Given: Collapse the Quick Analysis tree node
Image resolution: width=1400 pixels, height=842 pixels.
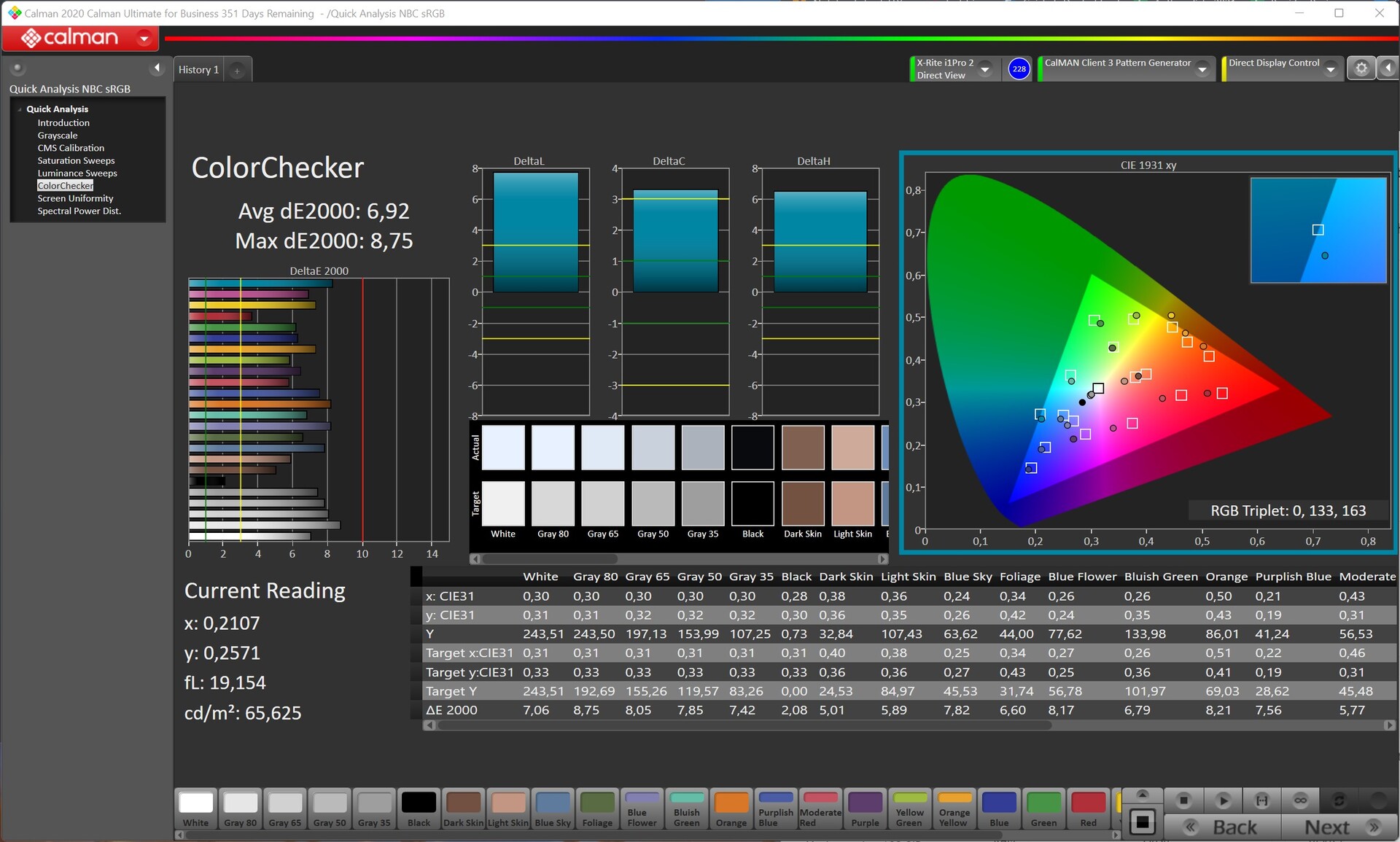Looking at the screenshot, I should click(x=20, y=109).
